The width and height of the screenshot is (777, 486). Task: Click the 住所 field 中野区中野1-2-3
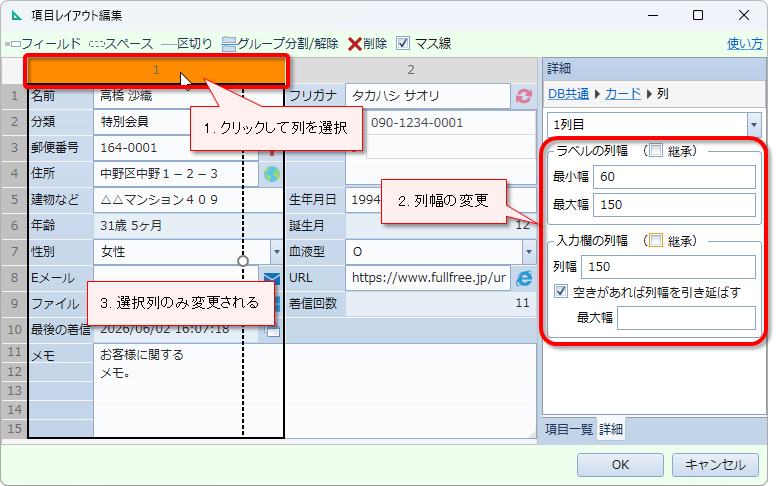coord(176,174)
